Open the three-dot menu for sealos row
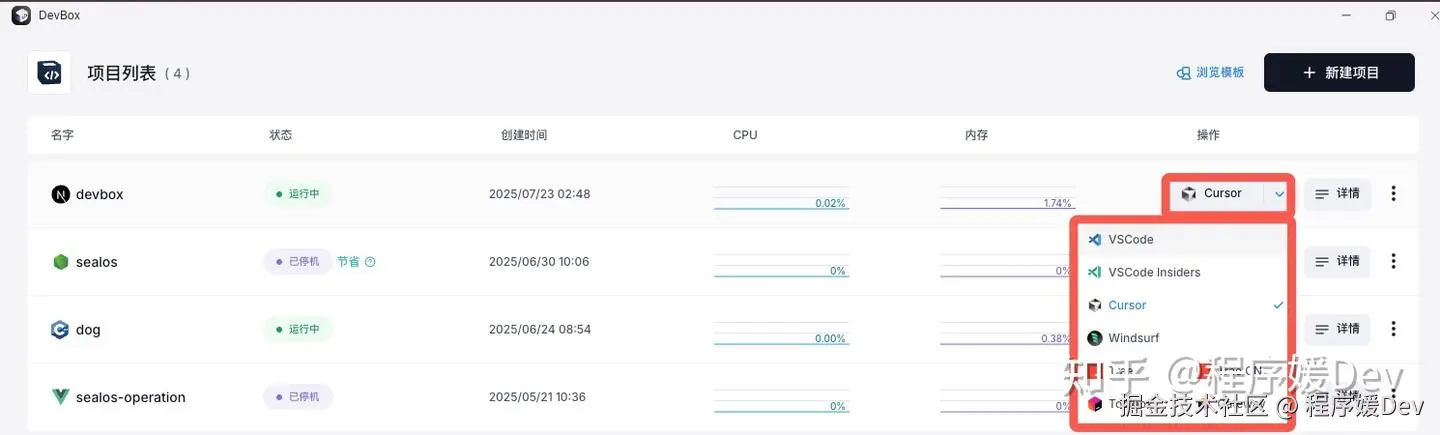 1393,261
